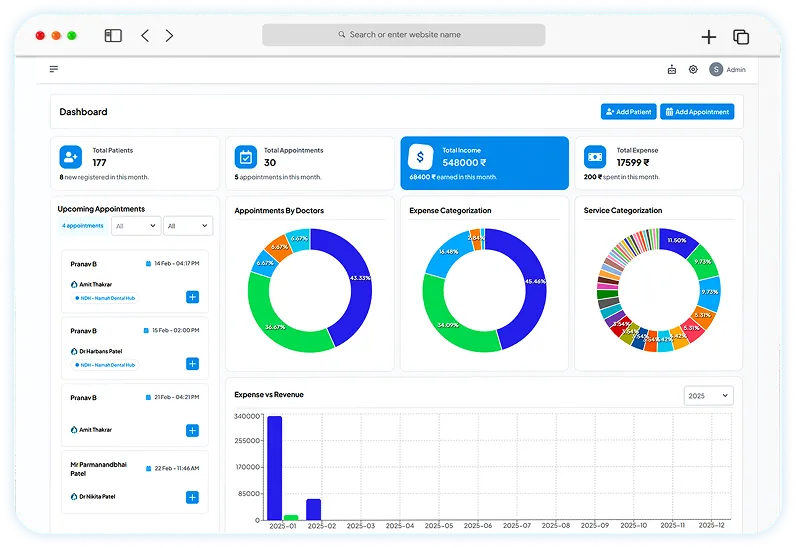Open a new tab with the plus icon
The width and height of the screenshot is (796, 548).
coord(709,37)
